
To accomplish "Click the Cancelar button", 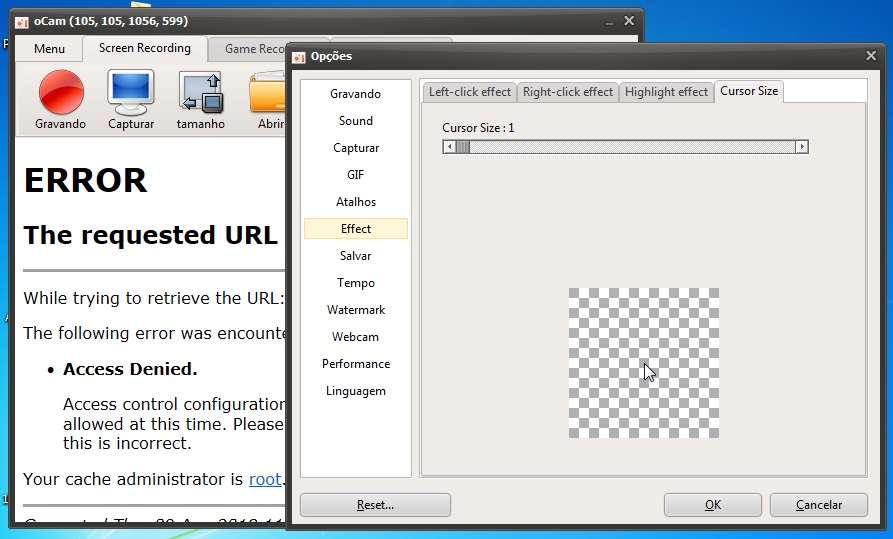I will tap(818, 505).
